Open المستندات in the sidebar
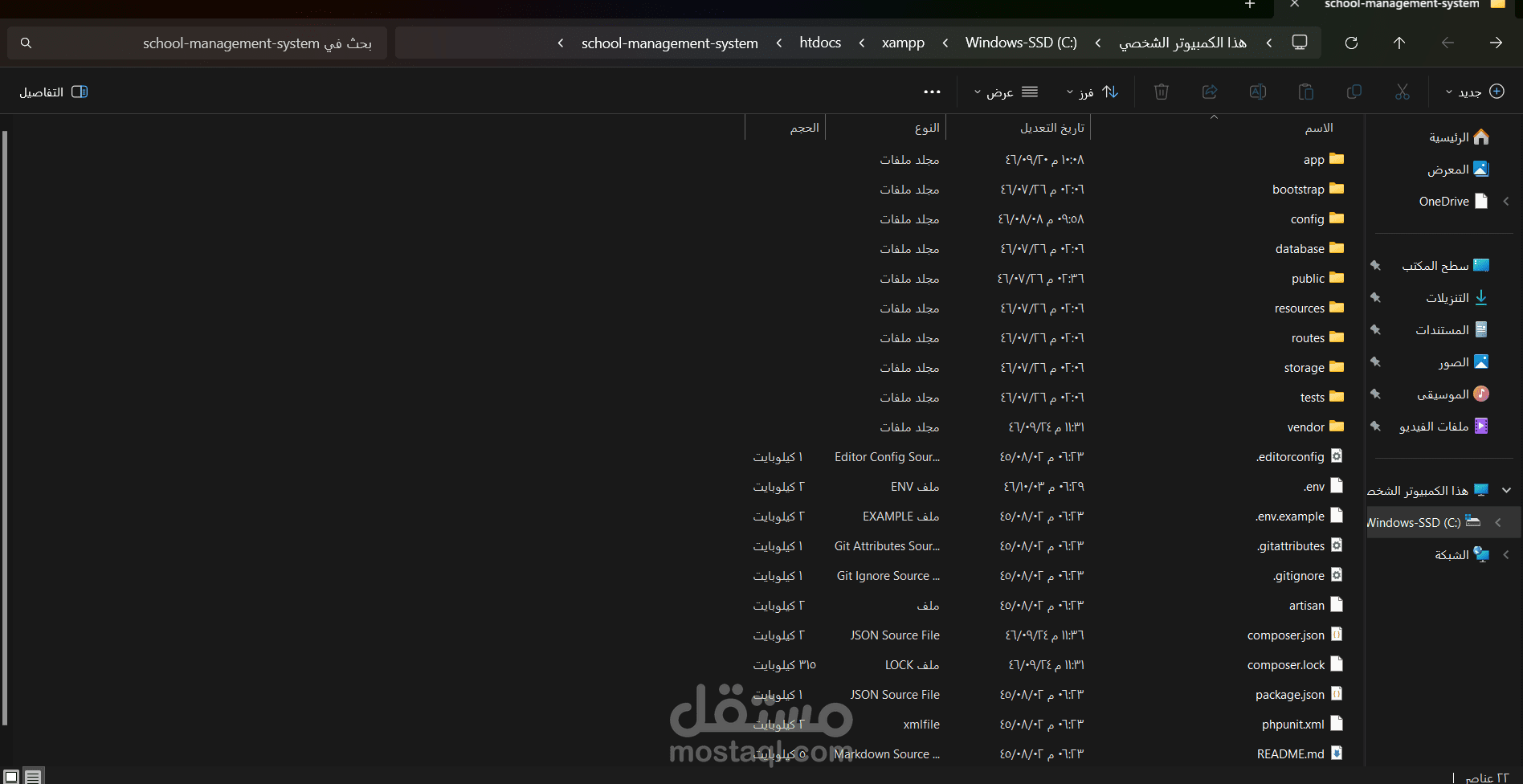1523x784 pixels. pyautogui.click(x=1452, y=330)
